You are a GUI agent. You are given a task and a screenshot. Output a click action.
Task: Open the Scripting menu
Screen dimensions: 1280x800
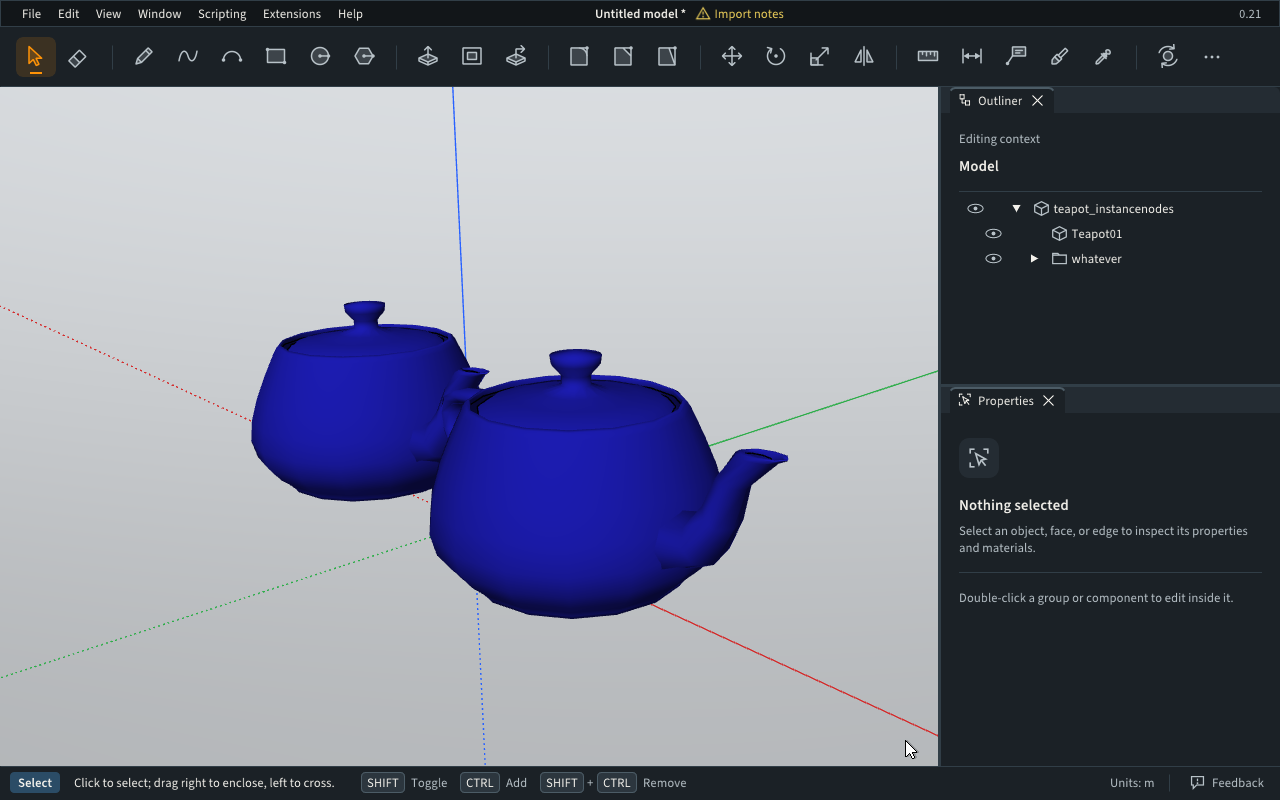coord(222,14)
